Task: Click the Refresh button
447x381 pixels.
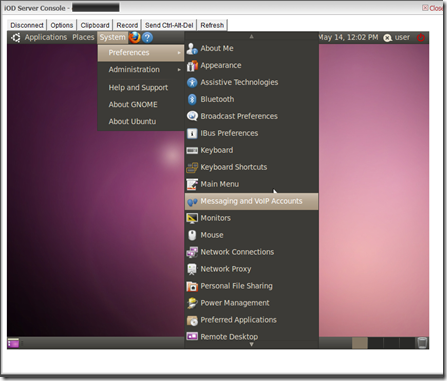Action: click(212, 25)
